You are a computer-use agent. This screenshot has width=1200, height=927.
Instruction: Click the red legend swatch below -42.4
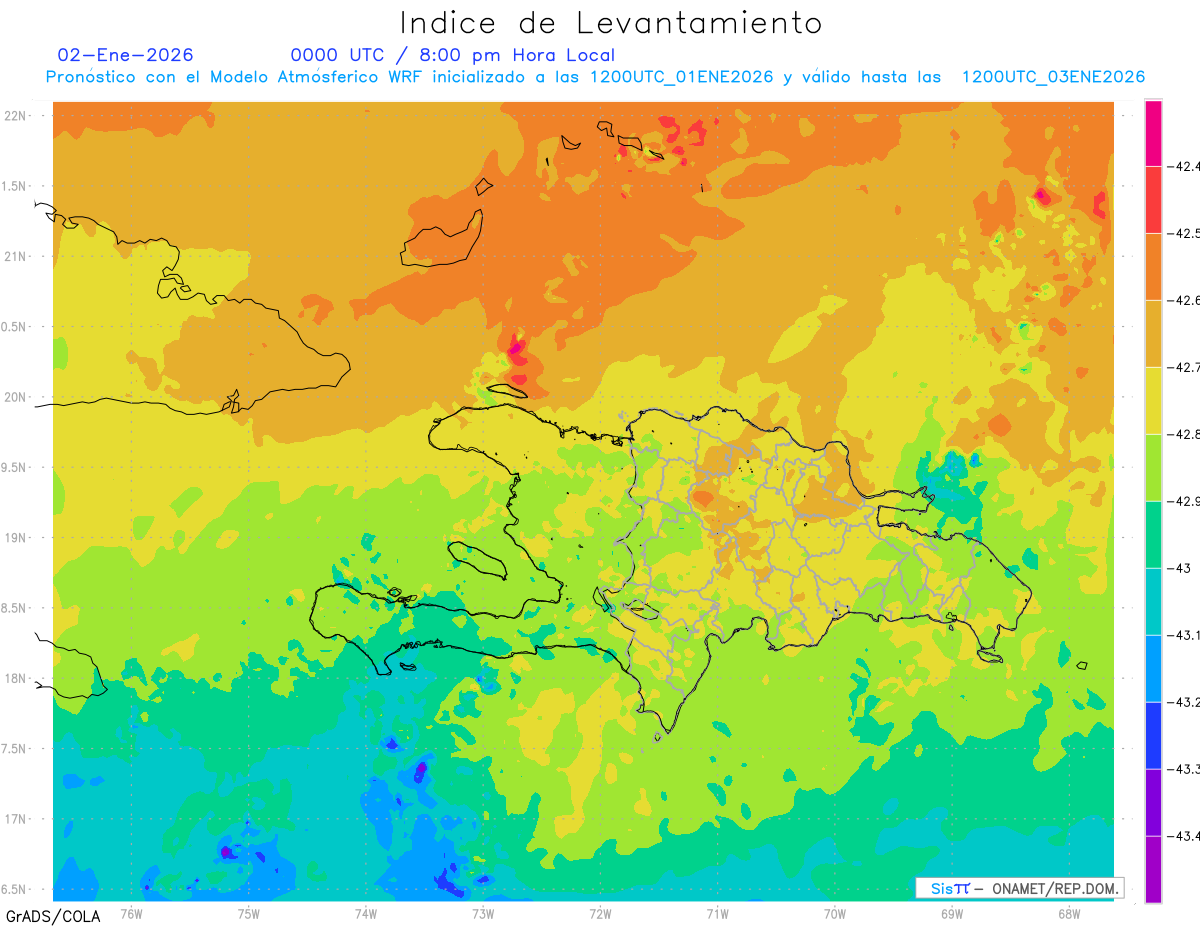click(x=1153, y=199)
